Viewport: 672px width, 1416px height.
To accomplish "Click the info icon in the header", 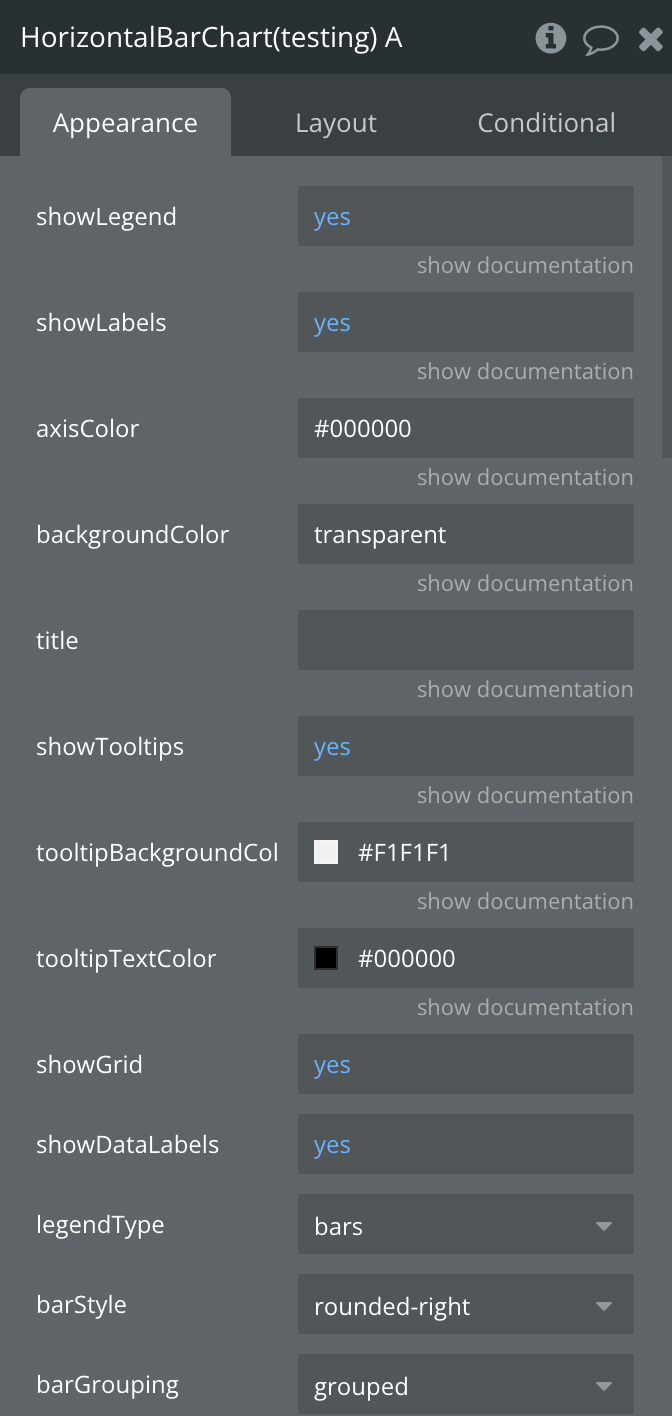I will click(550, 39).
